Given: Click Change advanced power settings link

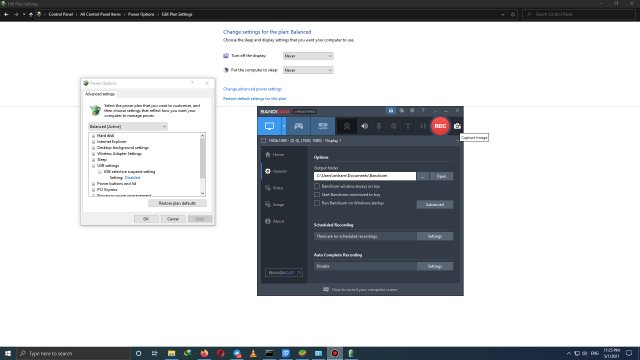Looking at the screenshot, I should click(252, 89).
